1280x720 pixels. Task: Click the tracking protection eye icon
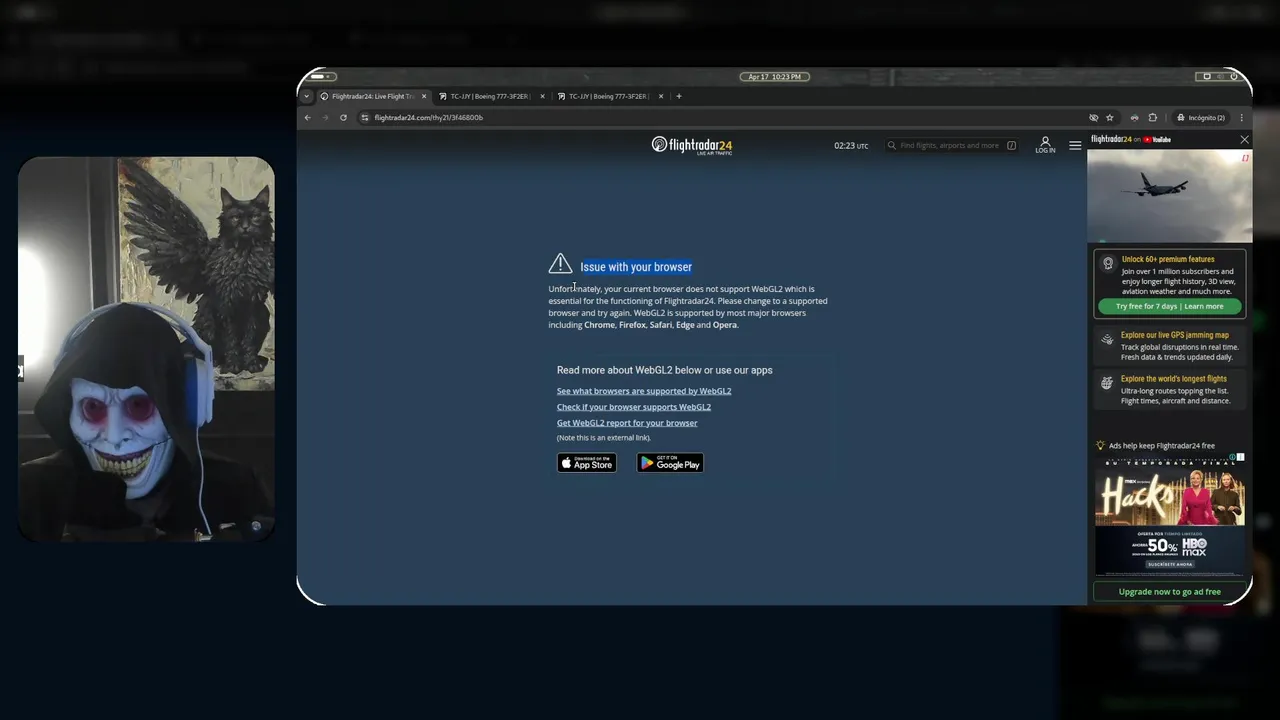(x=1093, y=117)
